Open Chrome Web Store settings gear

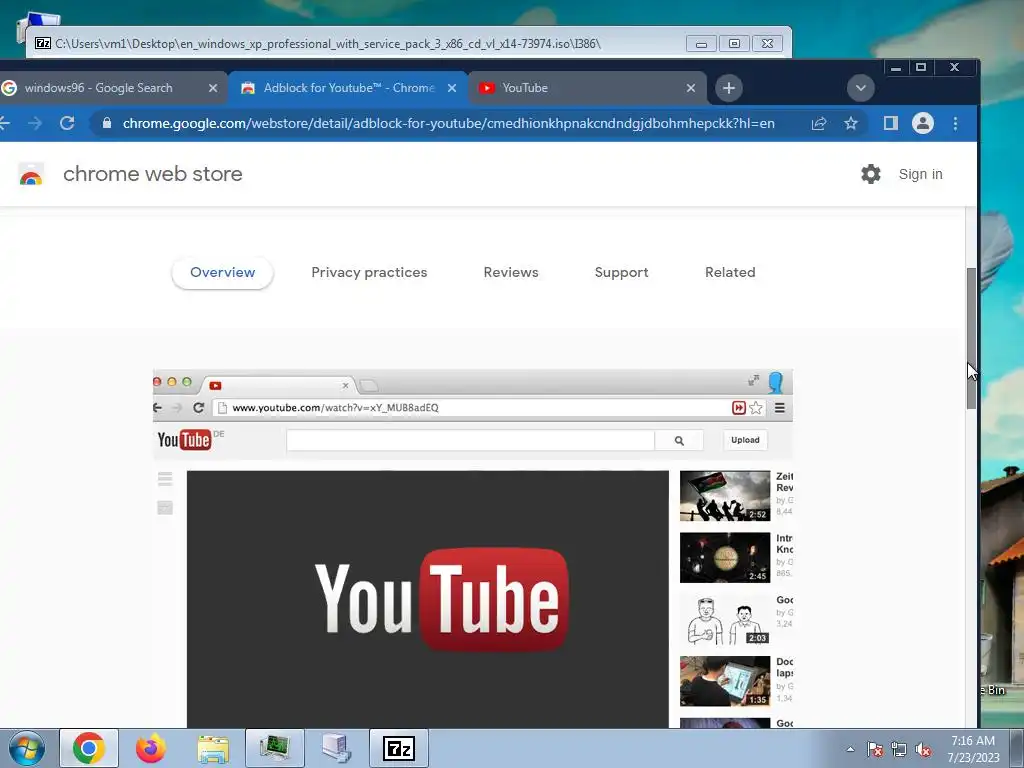point(871,174)
